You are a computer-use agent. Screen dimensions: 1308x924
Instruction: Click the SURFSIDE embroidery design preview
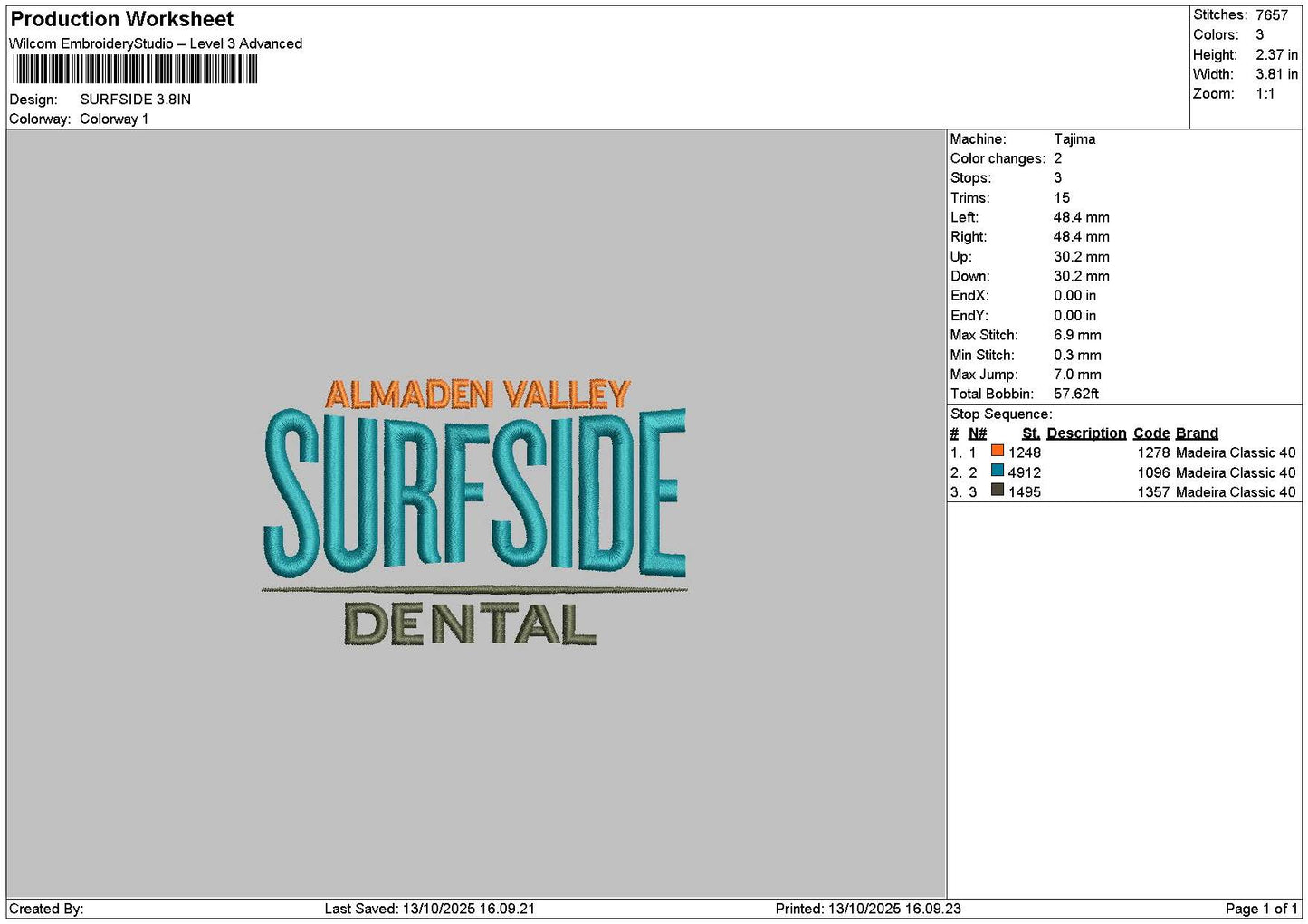click(474, 511)
